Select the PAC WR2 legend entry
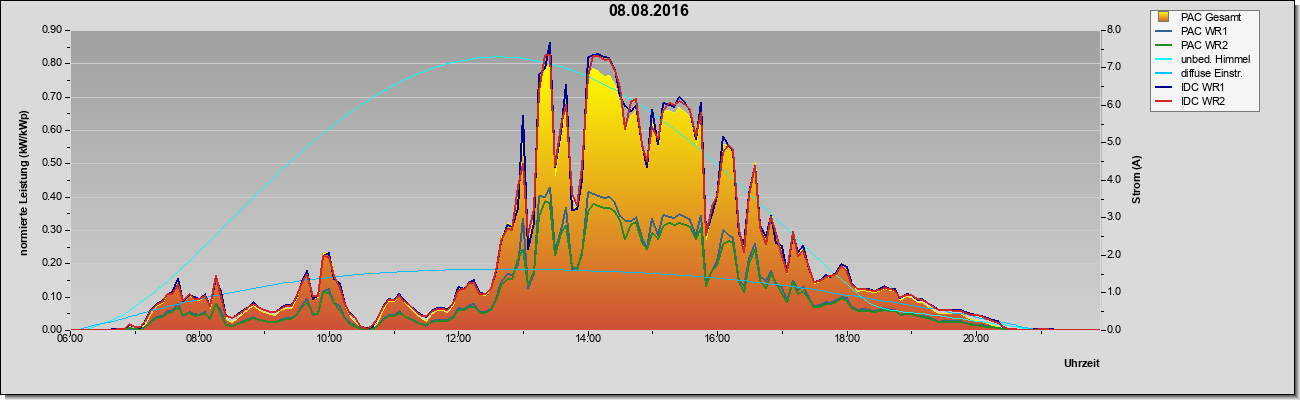Image resolution: width=1300 pixels, height=400 pixels. tap(1204, 45)
